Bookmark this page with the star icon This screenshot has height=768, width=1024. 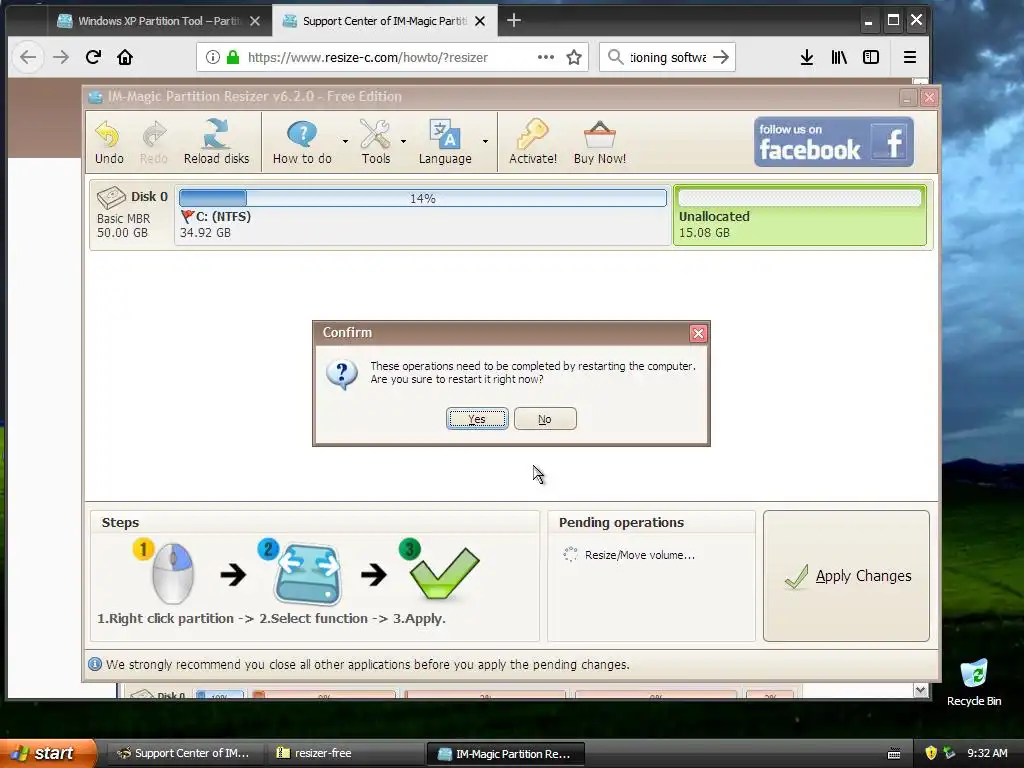[574, 57]
